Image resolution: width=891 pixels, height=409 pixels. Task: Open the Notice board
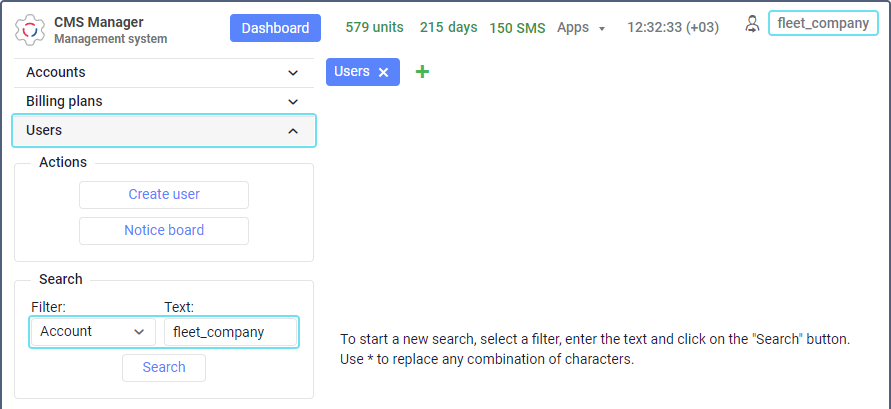[164, 231]
